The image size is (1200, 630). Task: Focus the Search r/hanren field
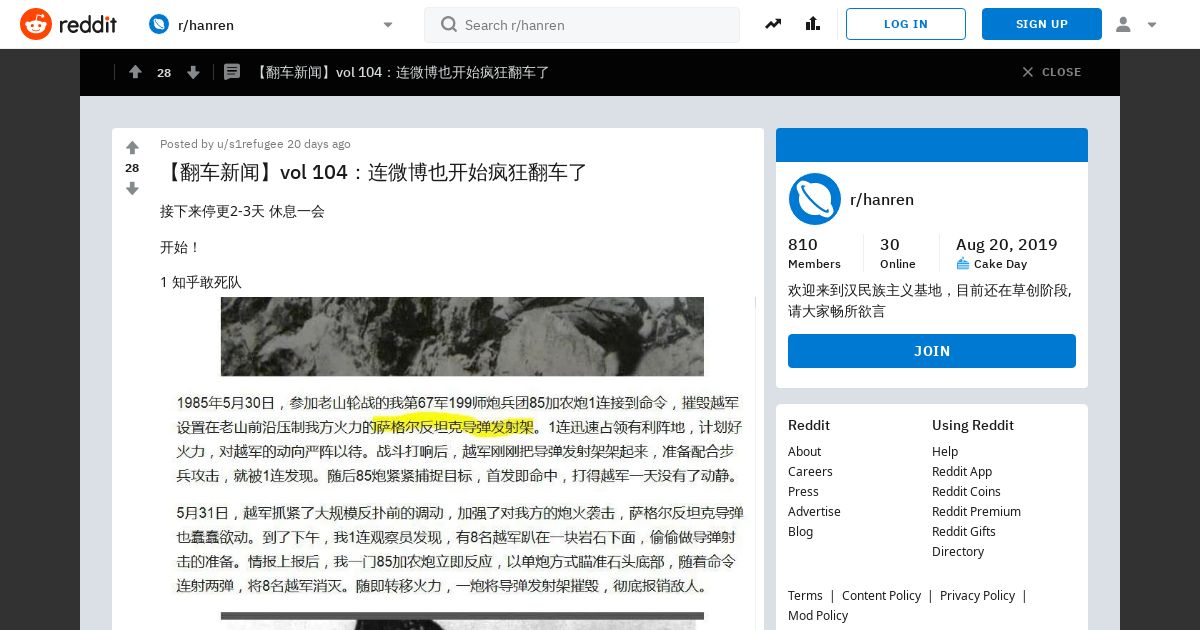582,25
